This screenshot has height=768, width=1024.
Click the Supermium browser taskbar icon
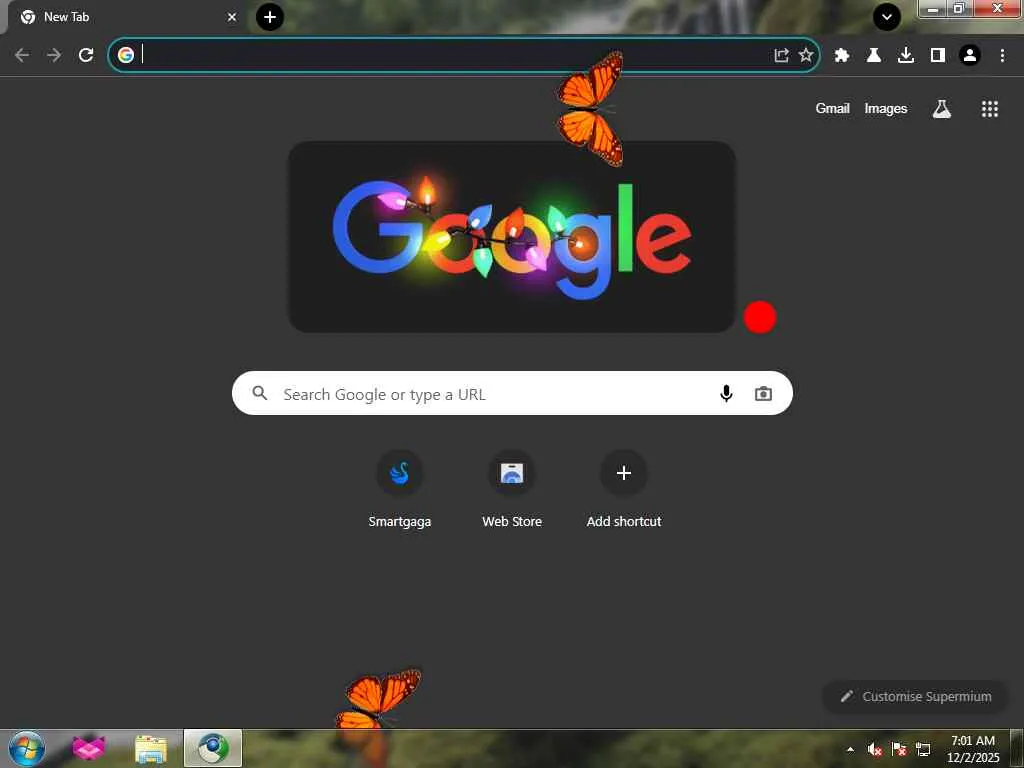coord(213,748)
